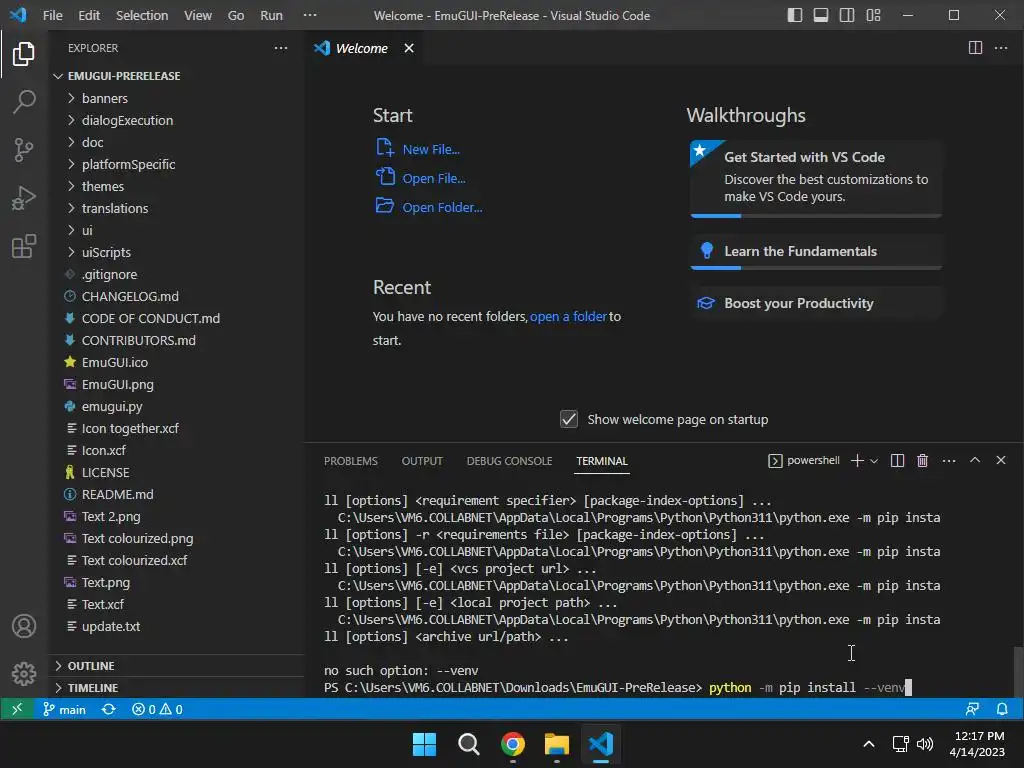Open the File menu
Viewport: 1024px width, 768px height.
(52, 15)
